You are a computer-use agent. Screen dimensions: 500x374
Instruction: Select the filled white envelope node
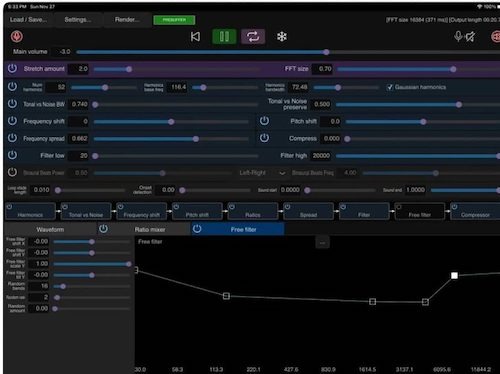[x=454, y=276]
